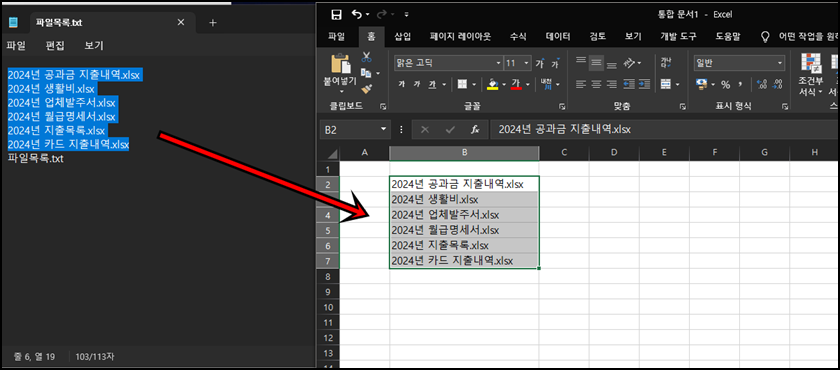
Task: Switch to the 수식 ribbon tab
Action: [x=518, y=36]
